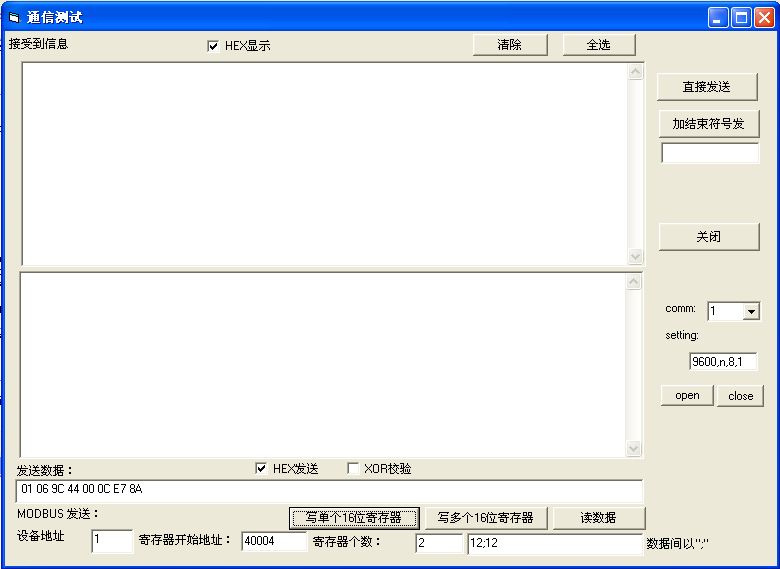780x569 pixels.
Task: Open the comm port dropdown
Action: (x=751, y=312)
